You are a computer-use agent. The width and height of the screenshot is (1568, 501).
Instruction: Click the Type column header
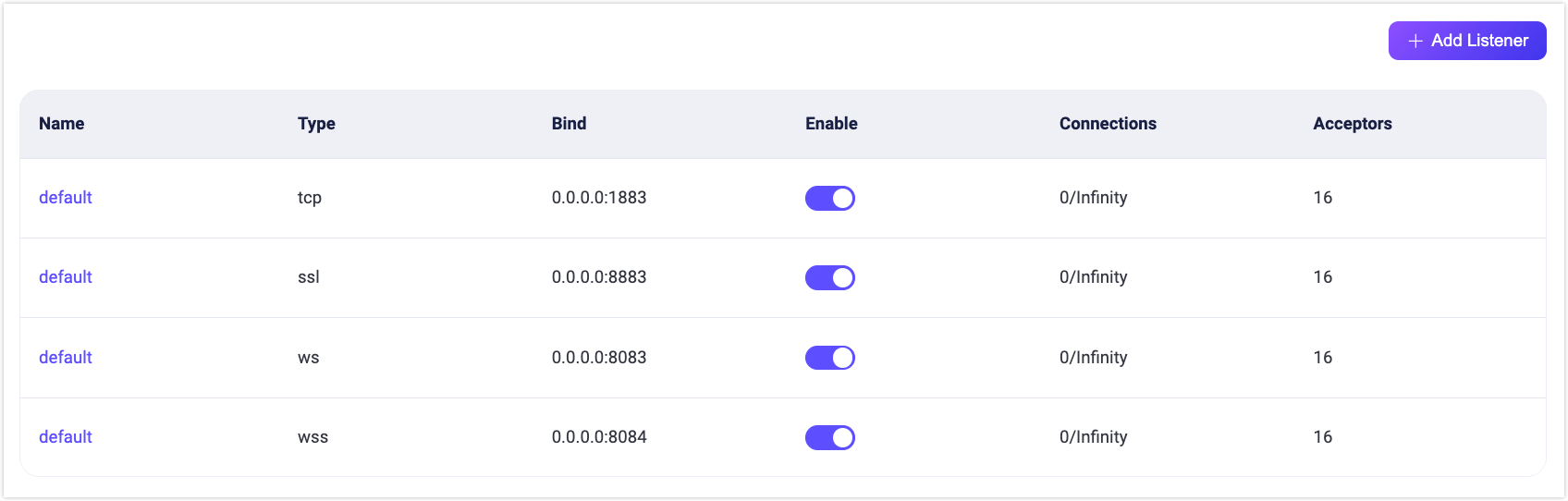click(316, 124)
